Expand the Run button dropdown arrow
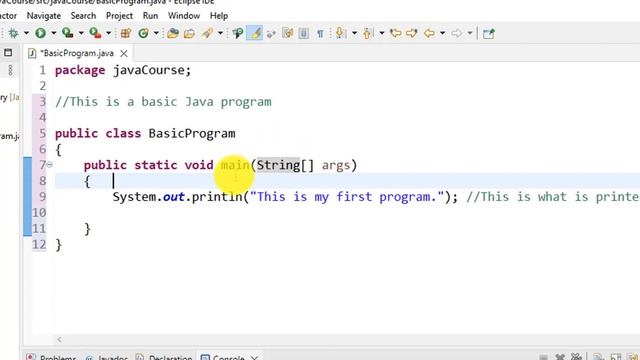The image size is (640, 360). click(x=53, y=33)
